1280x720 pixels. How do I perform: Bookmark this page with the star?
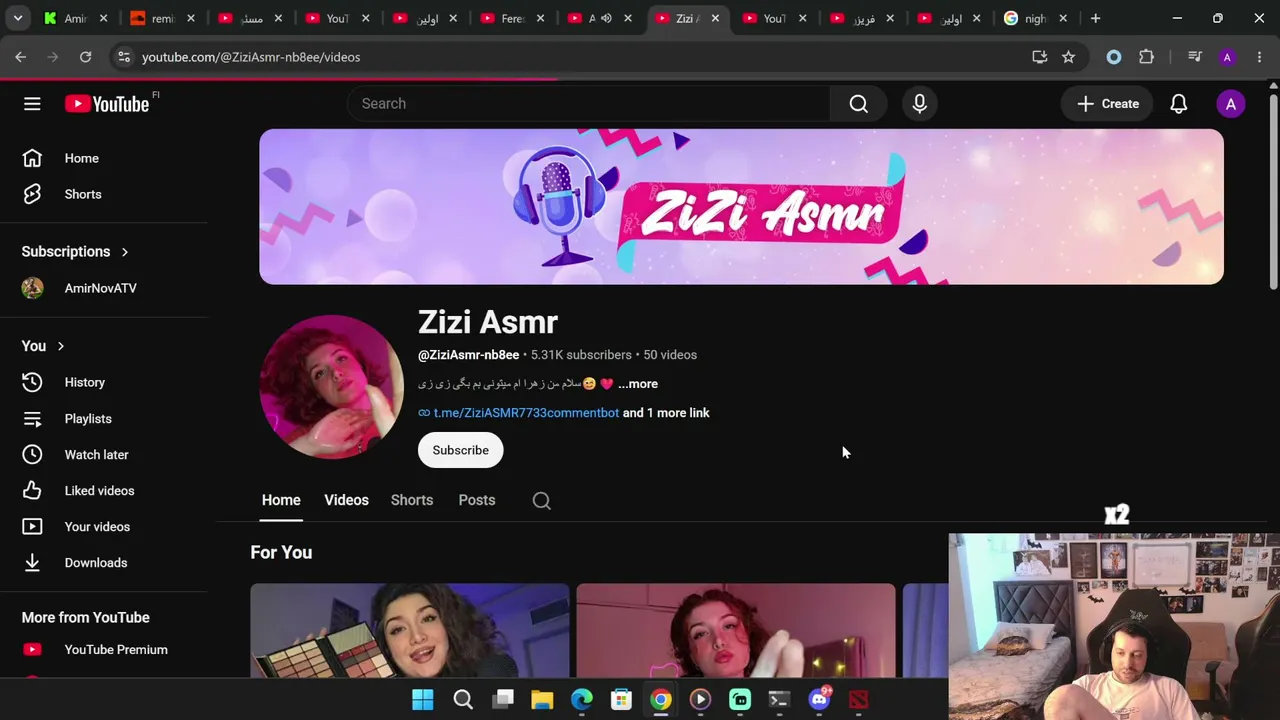coord(1068,57)
